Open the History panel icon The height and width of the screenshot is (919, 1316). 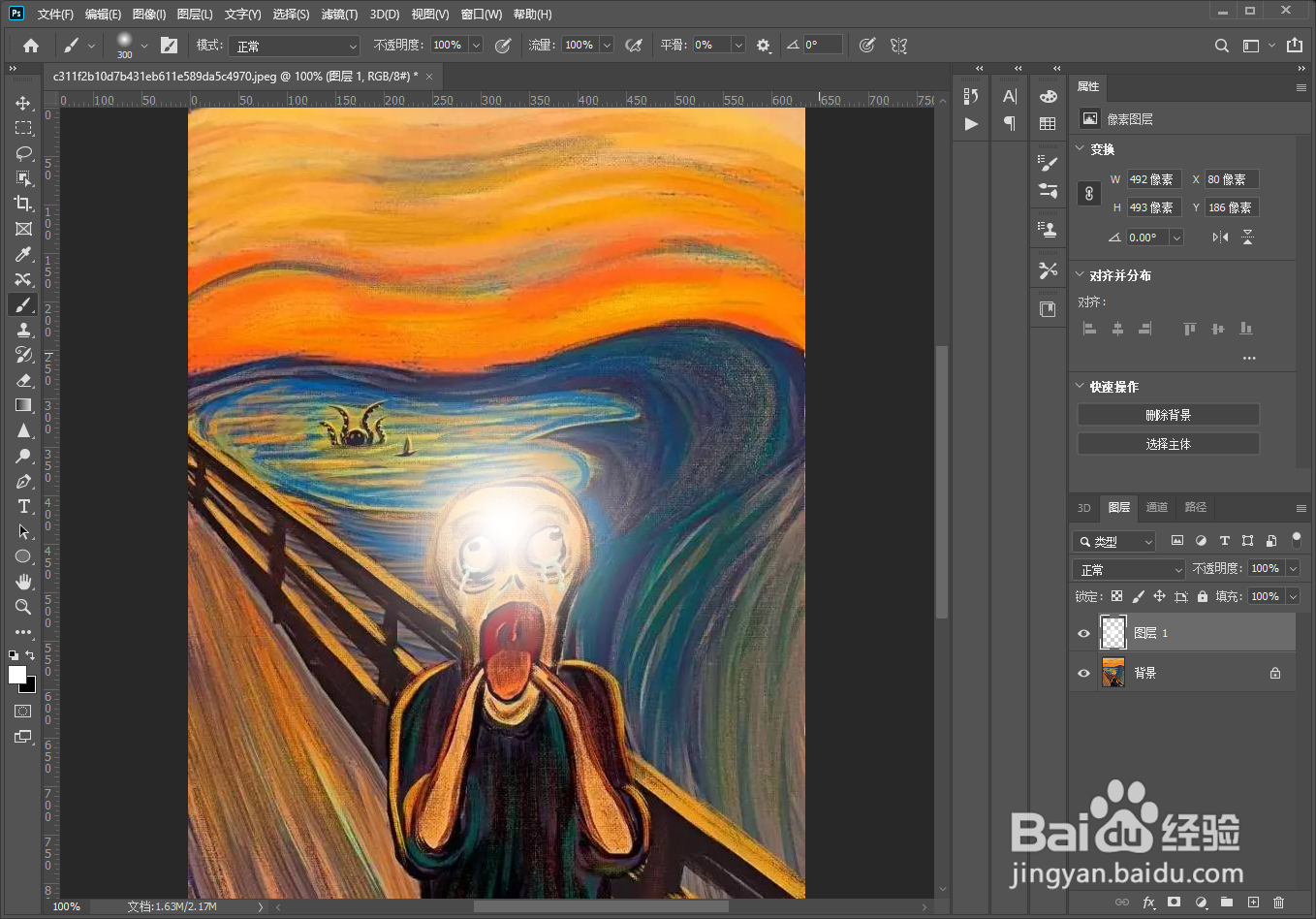[971, 96]
